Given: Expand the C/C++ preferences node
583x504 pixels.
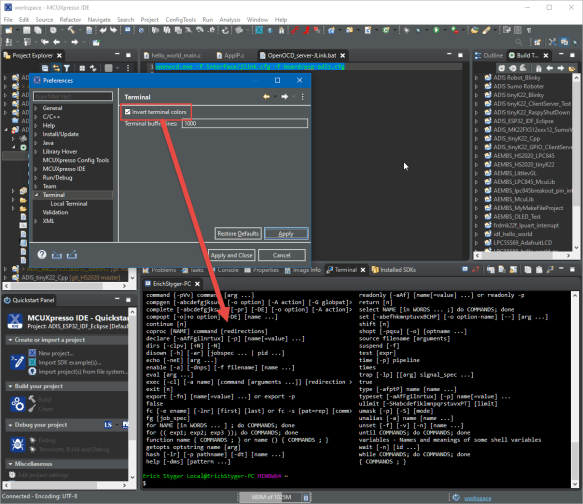Looking at the screenshot, I should tap(36, 117).
